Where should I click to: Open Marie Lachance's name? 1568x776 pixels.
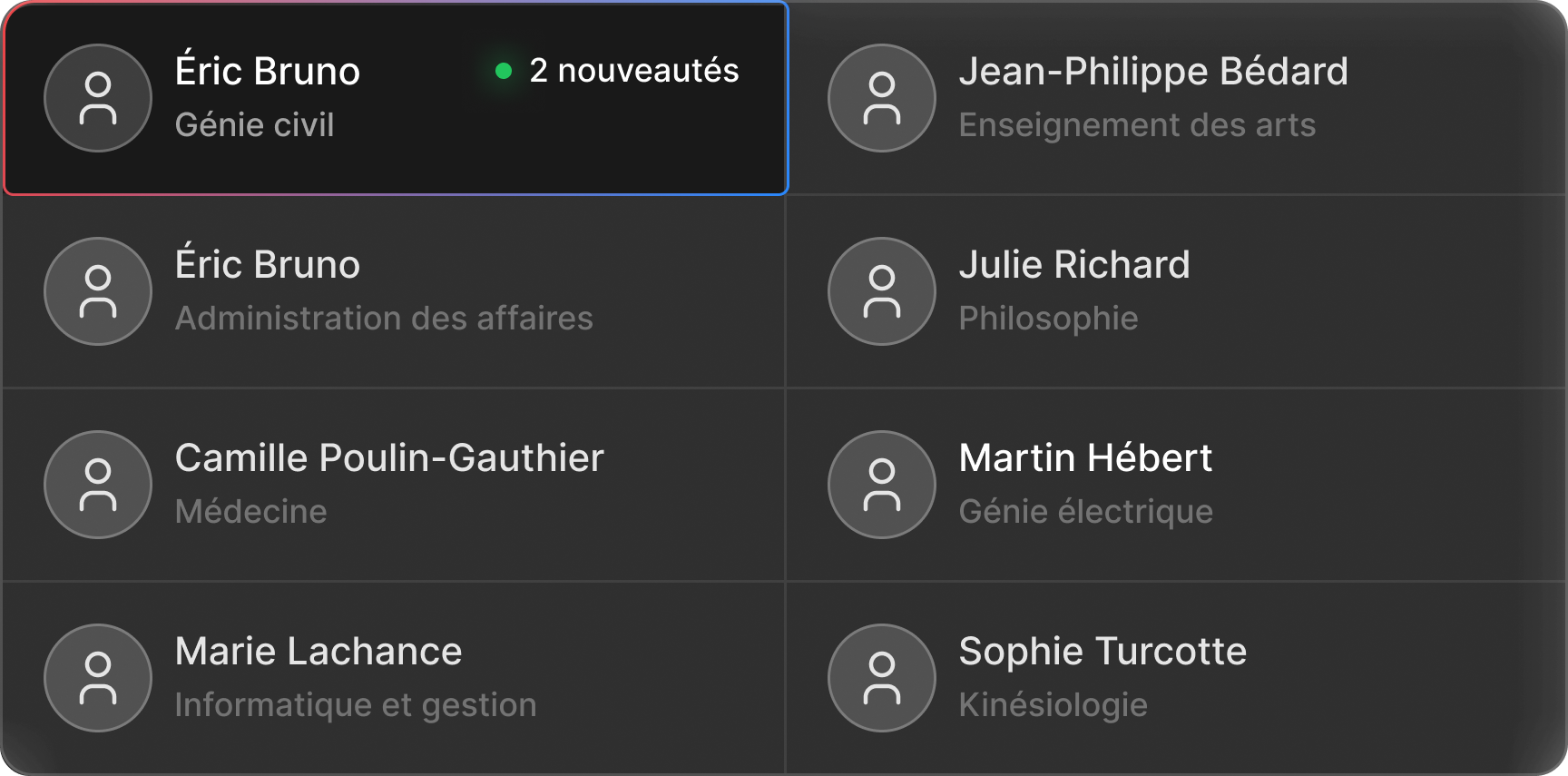[318, 652]
